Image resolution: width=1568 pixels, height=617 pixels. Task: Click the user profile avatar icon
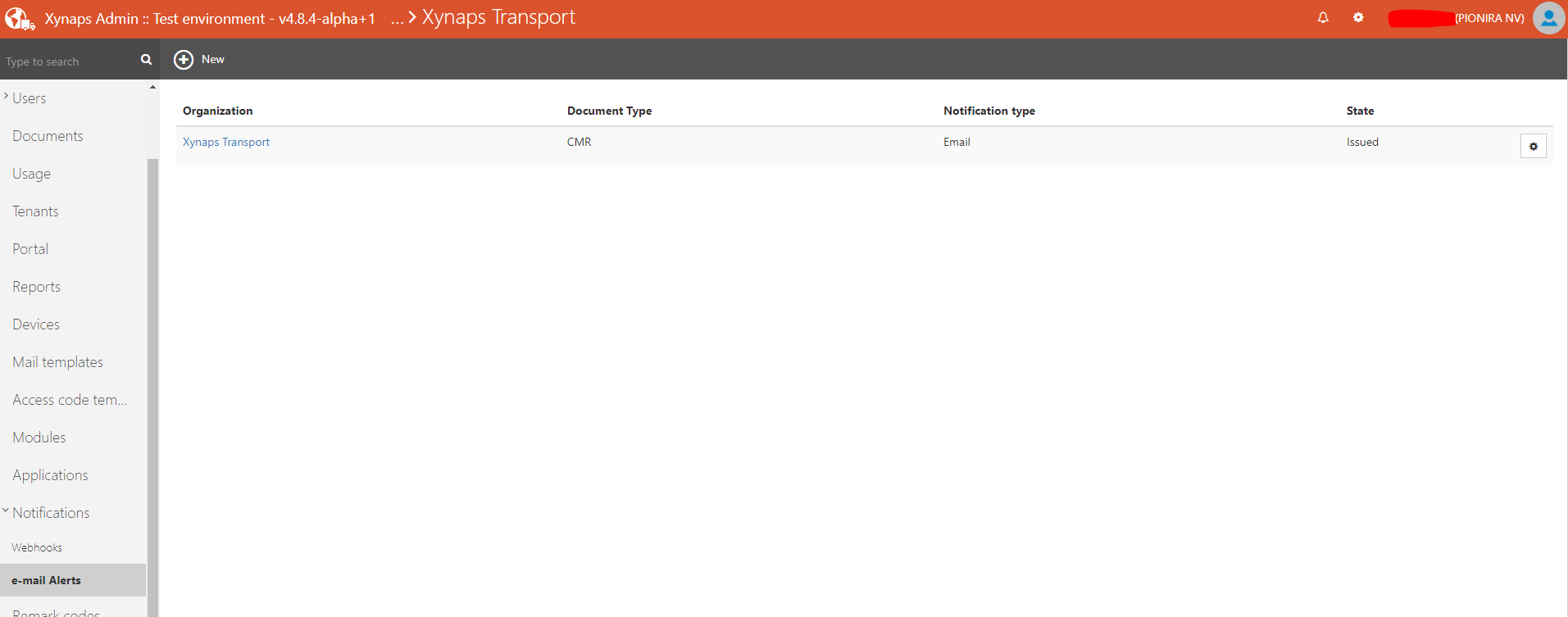(x=1548, y=18)
